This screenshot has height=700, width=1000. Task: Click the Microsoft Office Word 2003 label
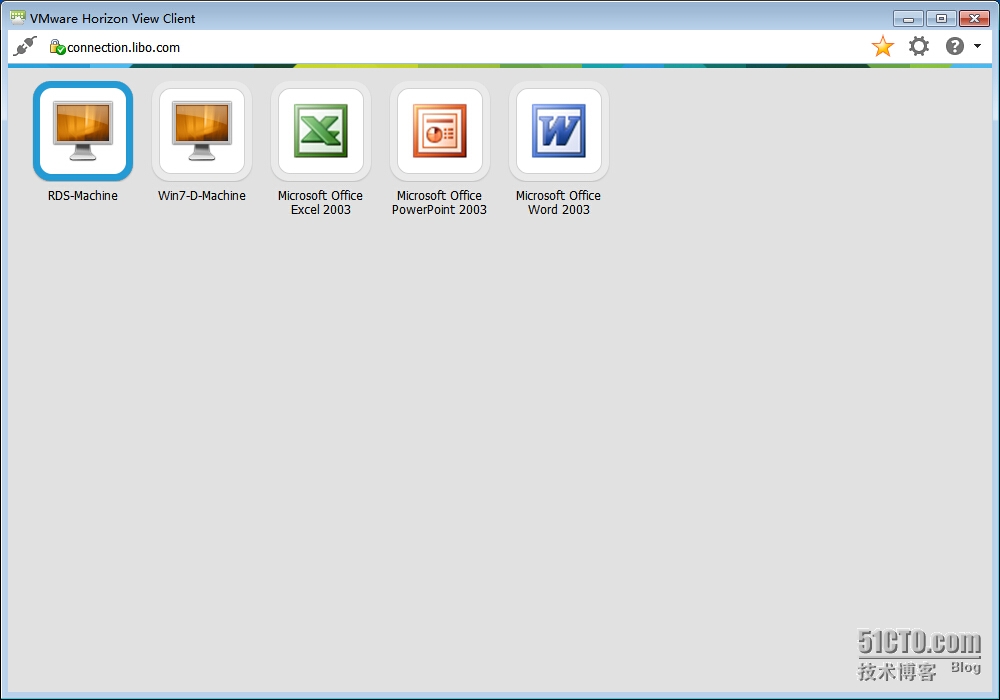pos(559,203)
